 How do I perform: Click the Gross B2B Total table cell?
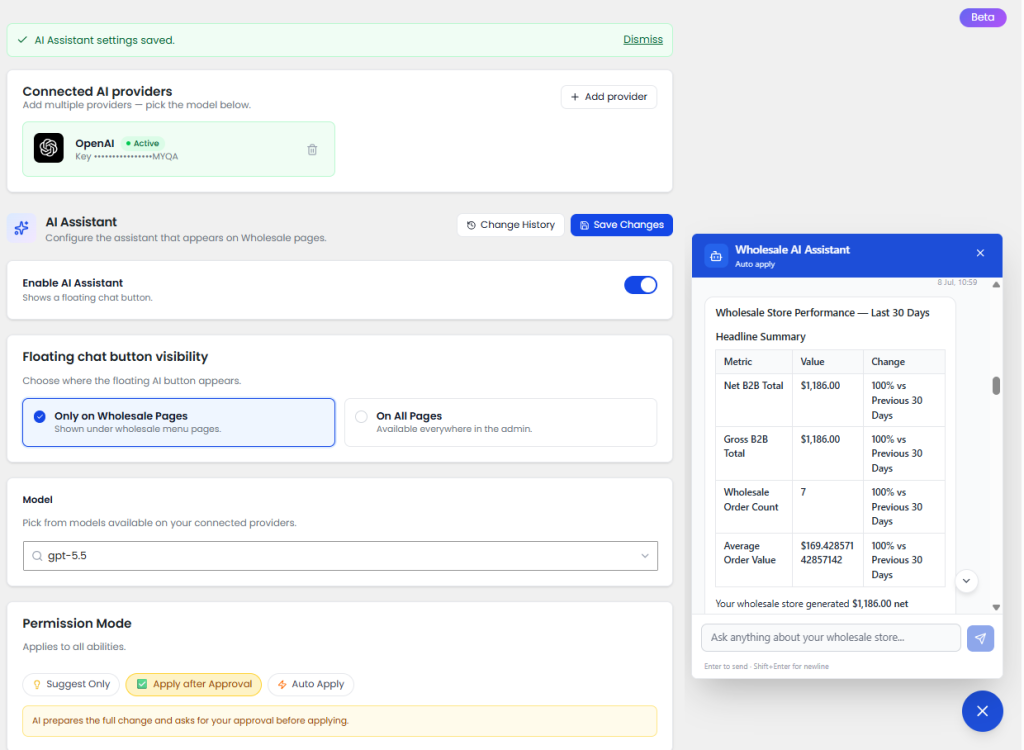tap(754, 453)
